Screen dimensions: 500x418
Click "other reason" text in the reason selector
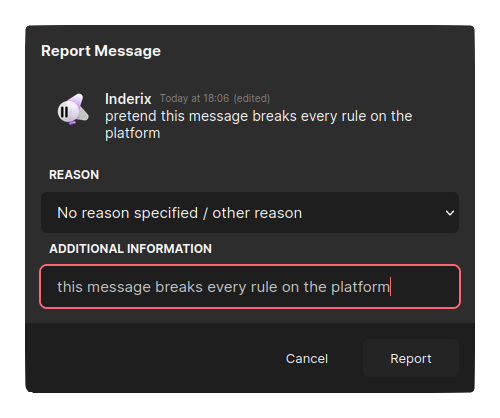pyautogui.click(x=257, y=213)
